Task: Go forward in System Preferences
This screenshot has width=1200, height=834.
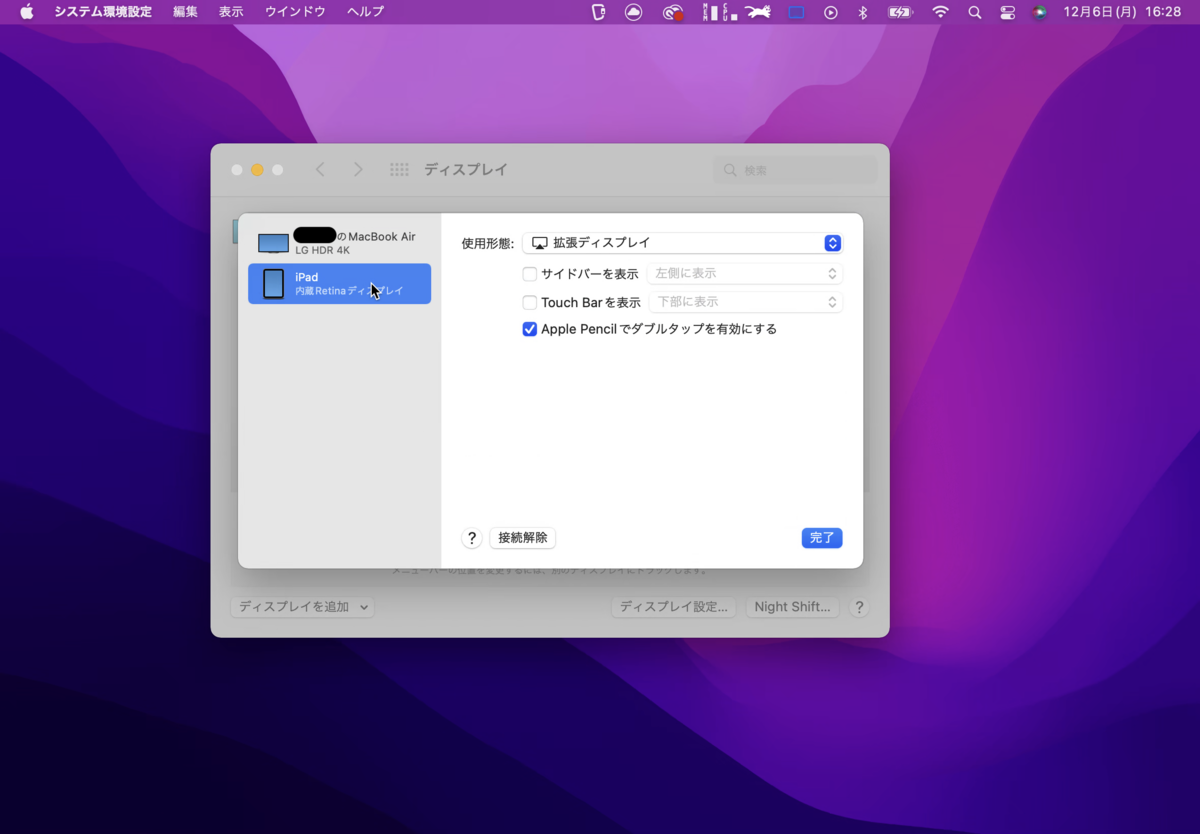Action: pyautogui.click(x=358, y=170)
